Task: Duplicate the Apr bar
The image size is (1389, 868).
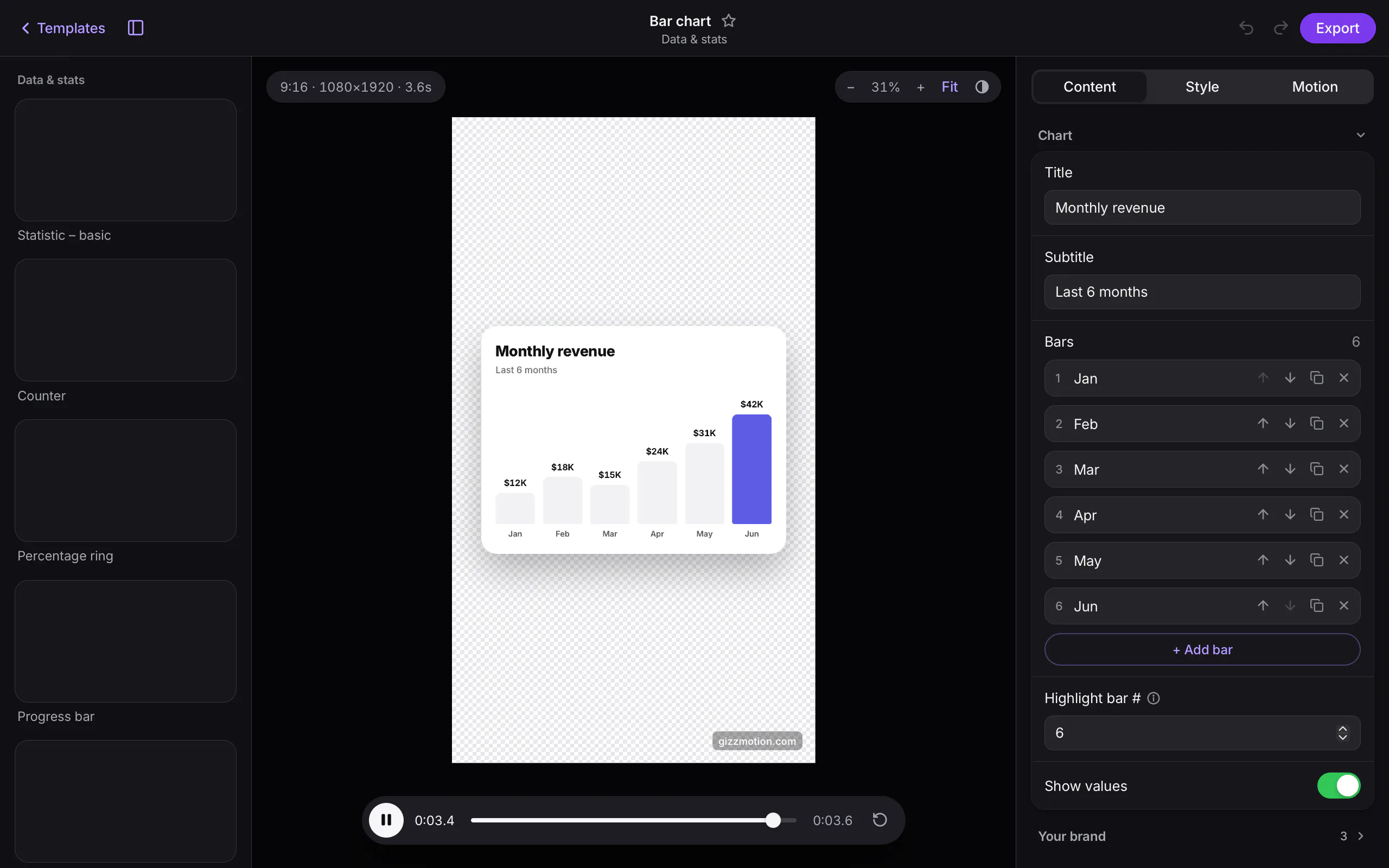Action: [1317, 514]
